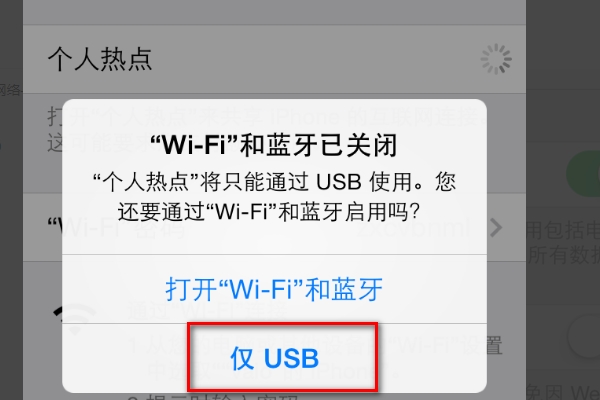Viewport: 600px width, 400px height.
Task: Click the alert message about USB use
Action: (x=274, y=196)
